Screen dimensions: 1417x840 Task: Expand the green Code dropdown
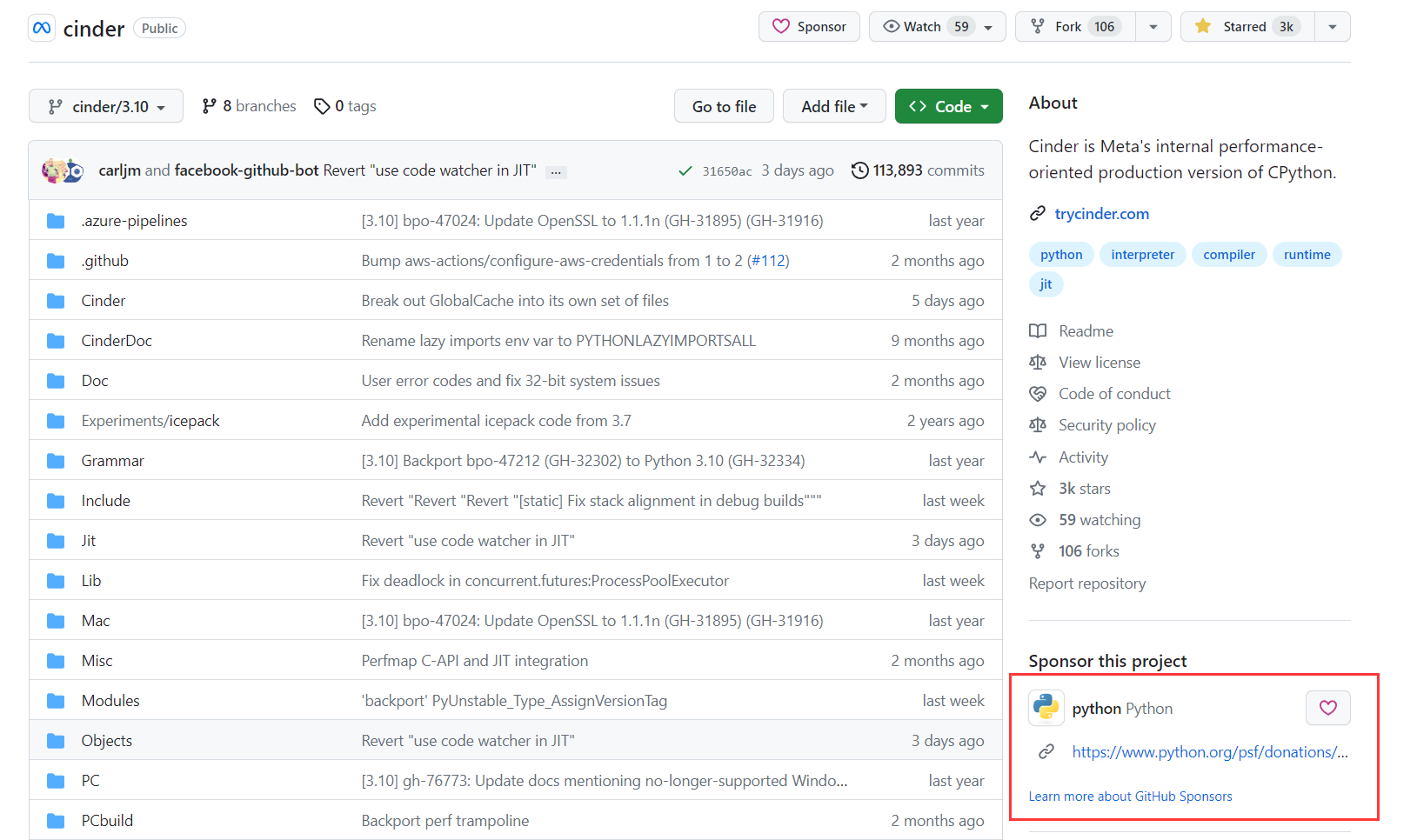coord(948,106)
